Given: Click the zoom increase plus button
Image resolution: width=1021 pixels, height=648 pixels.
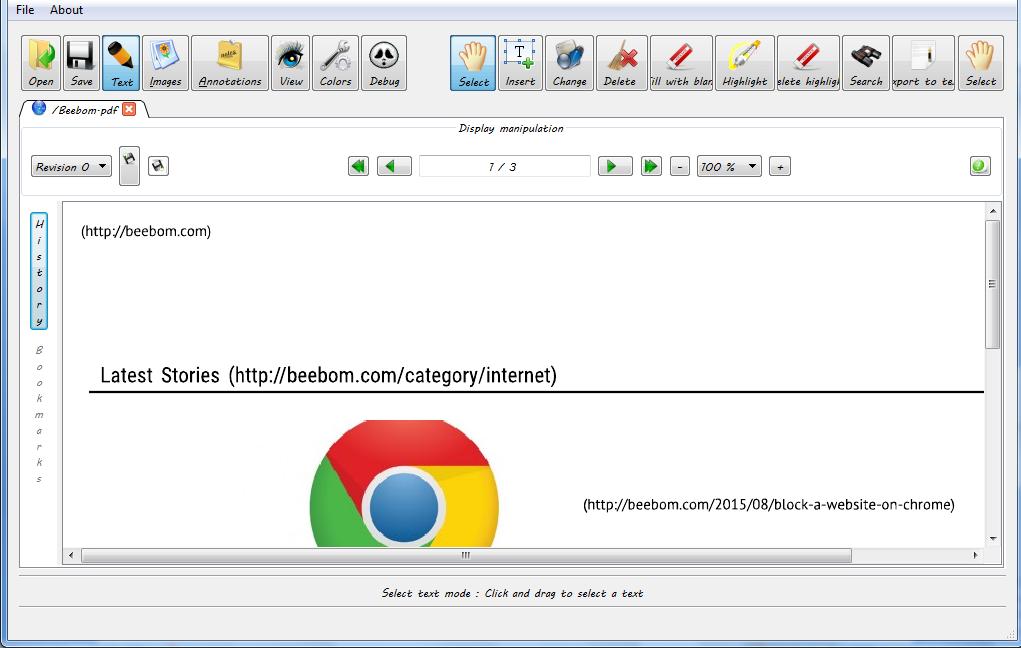Looking at the screenshot, I should click(779, 166).
